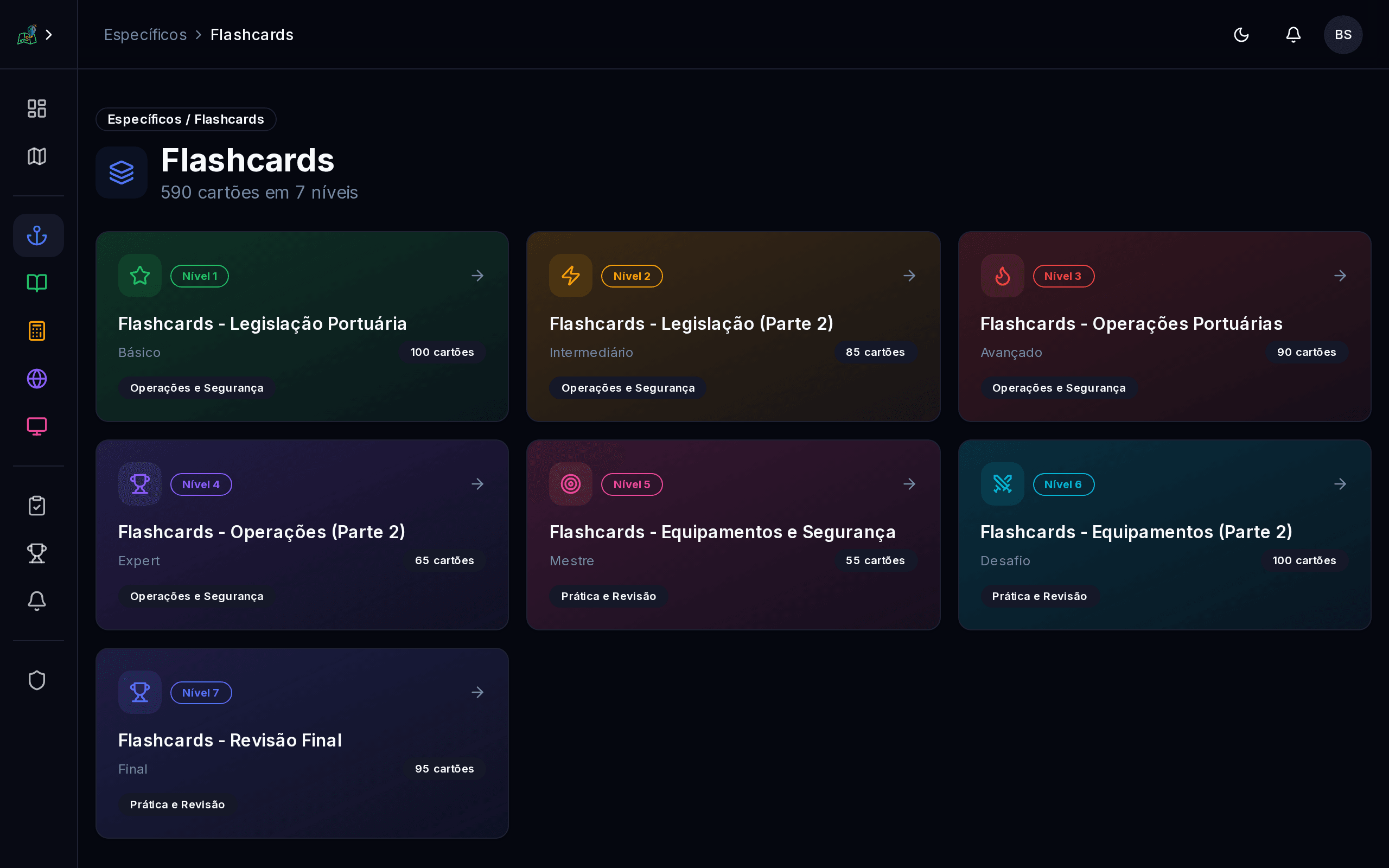Open Nível 1 Legislação Portuária card arrow
The height and width of the screenshot is (868, 1389).
point(477,276)
